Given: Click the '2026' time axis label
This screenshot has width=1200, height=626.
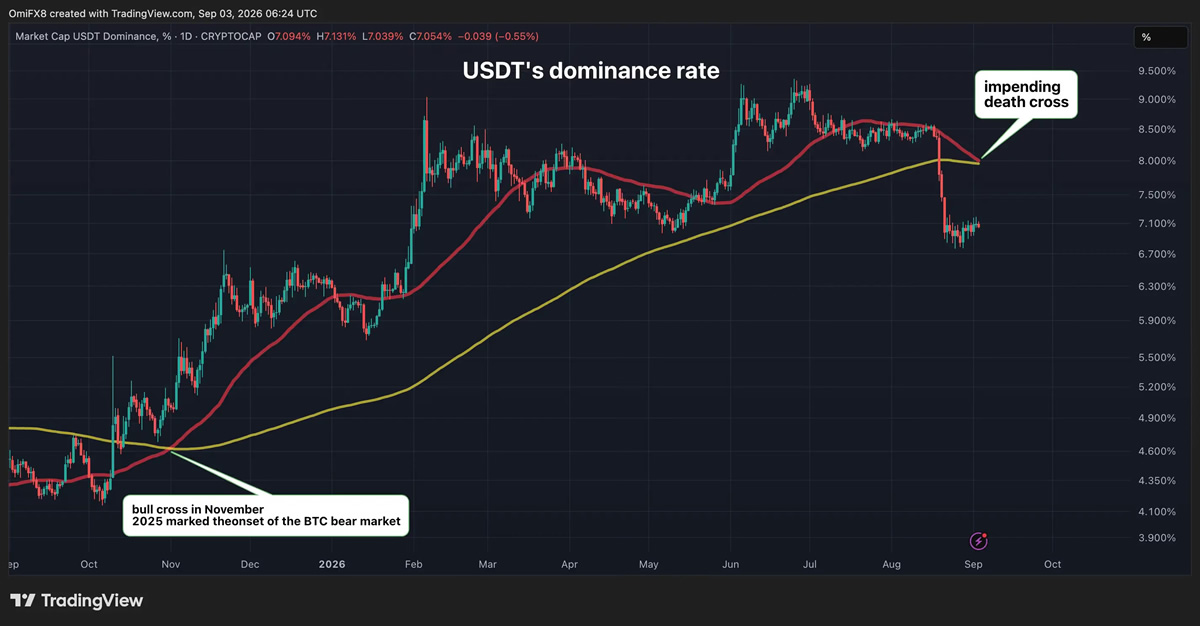Looking at the screenshot, I should tap(331, 565).
